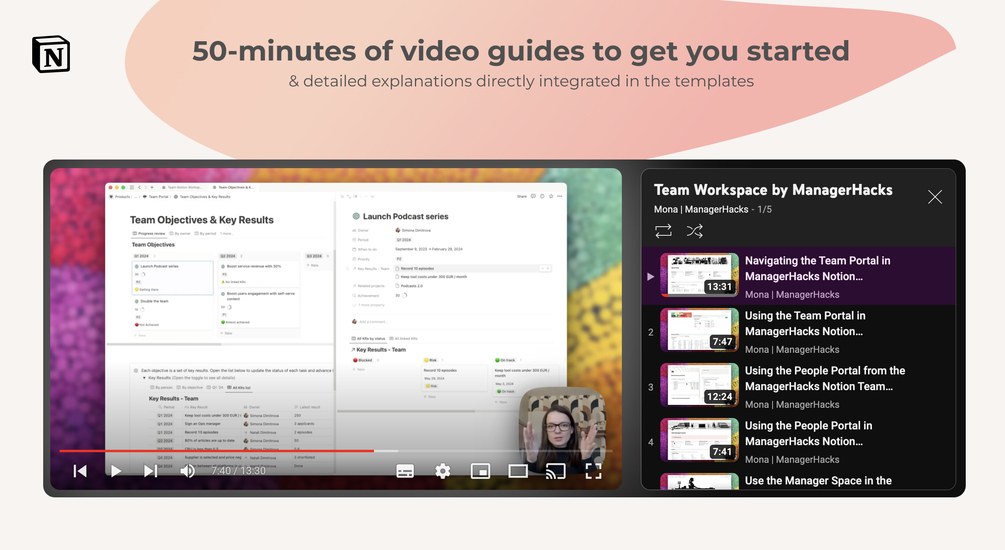1005x550 pixels.
Task: Go to the previous video
Action: coord(80,471)
